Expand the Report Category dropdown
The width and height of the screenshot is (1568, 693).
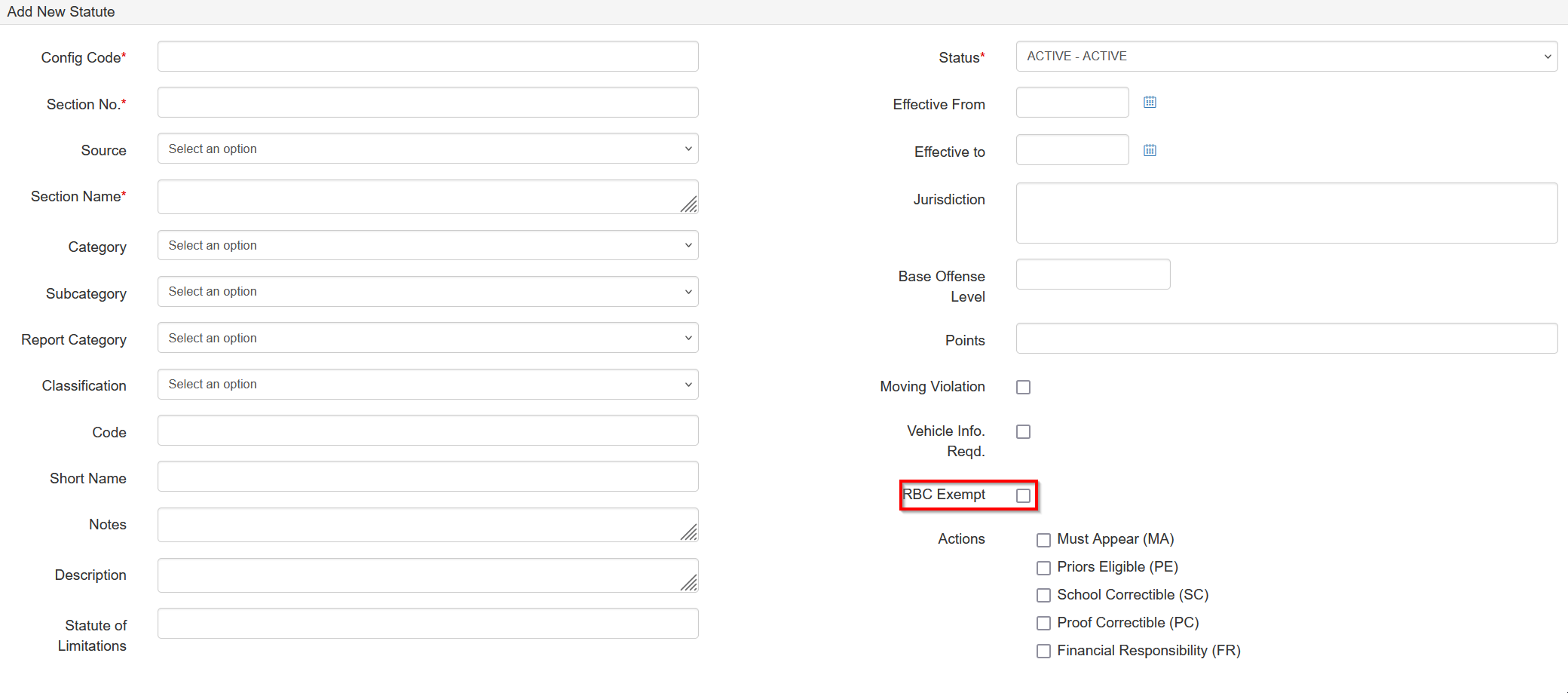point(427,338)
